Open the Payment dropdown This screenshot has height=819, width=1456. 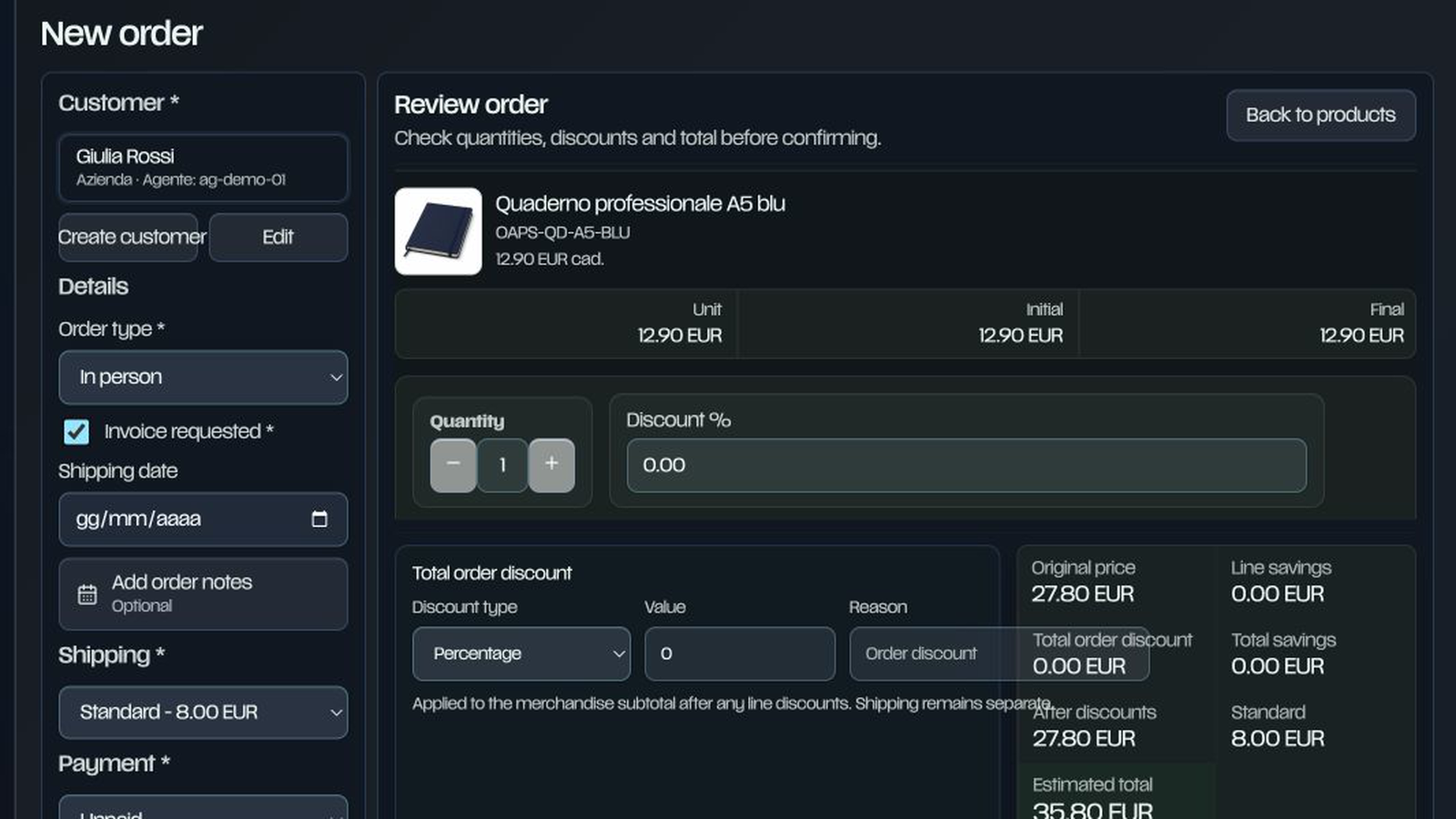coord(203,807)
